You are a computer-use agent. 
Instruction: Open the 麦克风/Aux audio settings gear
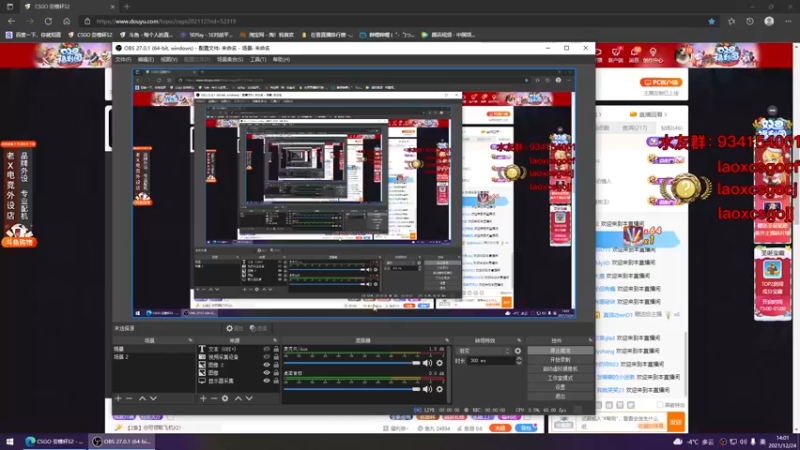439,363
